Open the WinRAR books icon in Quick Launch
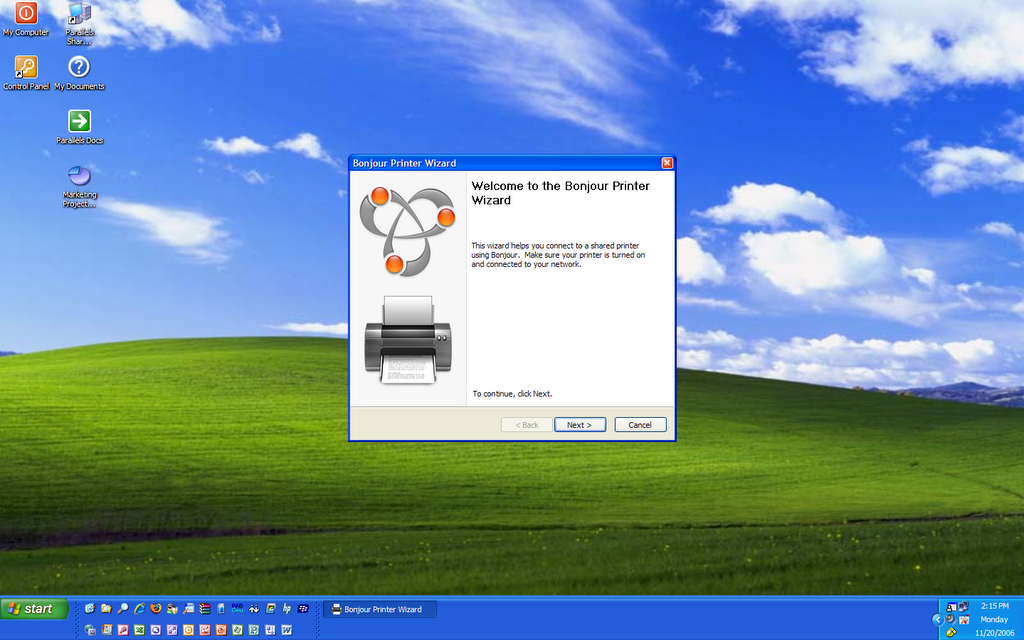The height and width of the screenshot is (640, 1024). click(204, 609)
